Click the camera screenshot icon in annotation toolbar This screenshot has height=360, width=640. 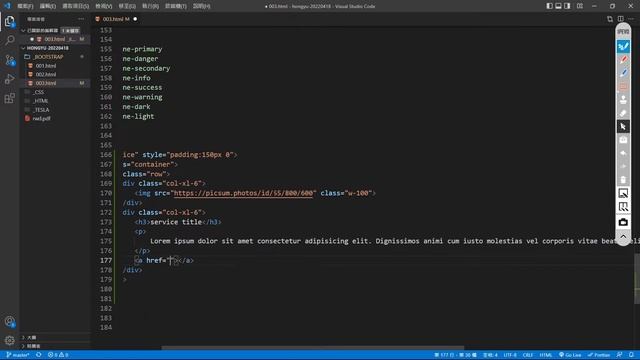click(x=623, y=222)
